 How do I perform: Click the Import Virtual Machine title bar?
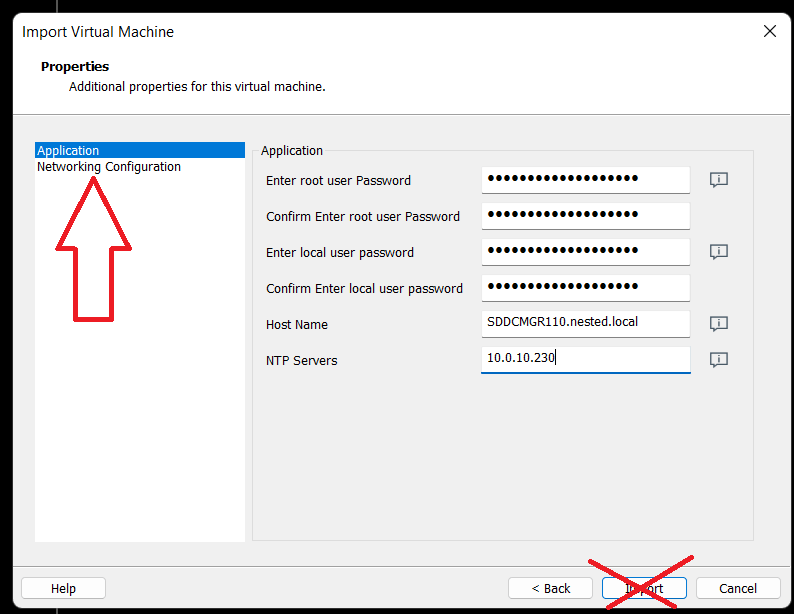(300, 31)
